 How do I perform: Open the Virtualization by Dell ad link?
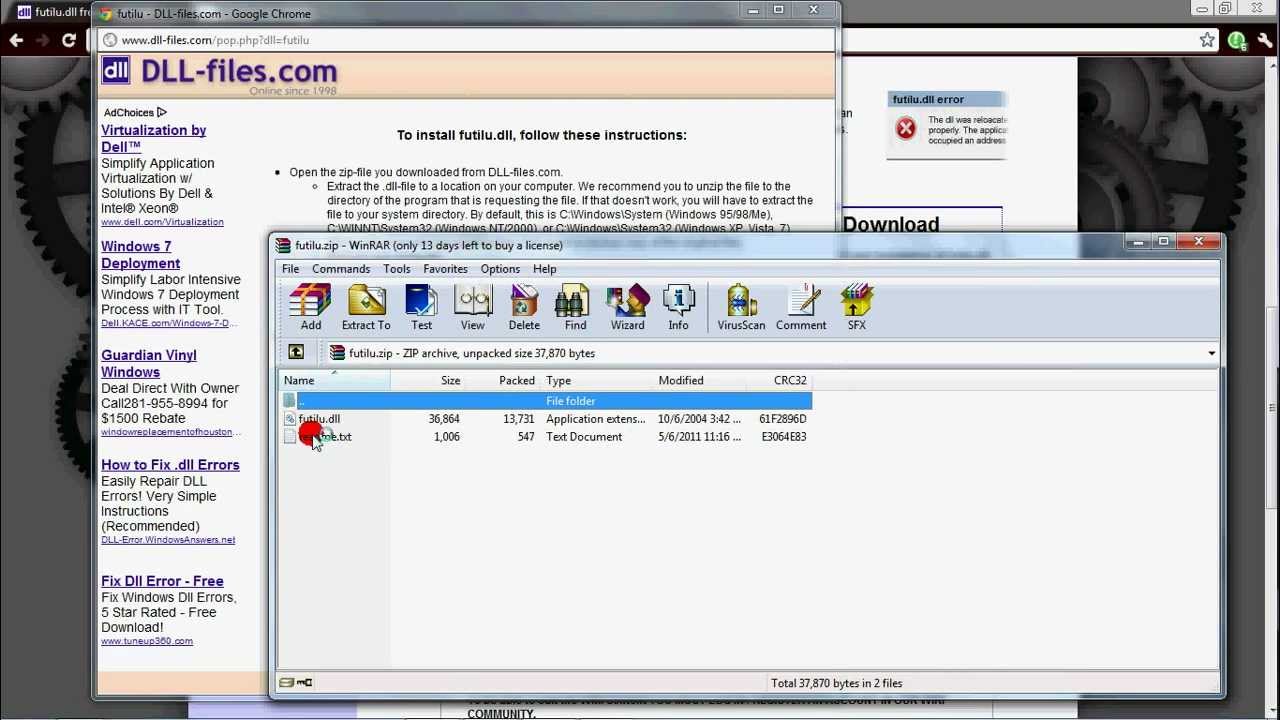tap(153, 138)
